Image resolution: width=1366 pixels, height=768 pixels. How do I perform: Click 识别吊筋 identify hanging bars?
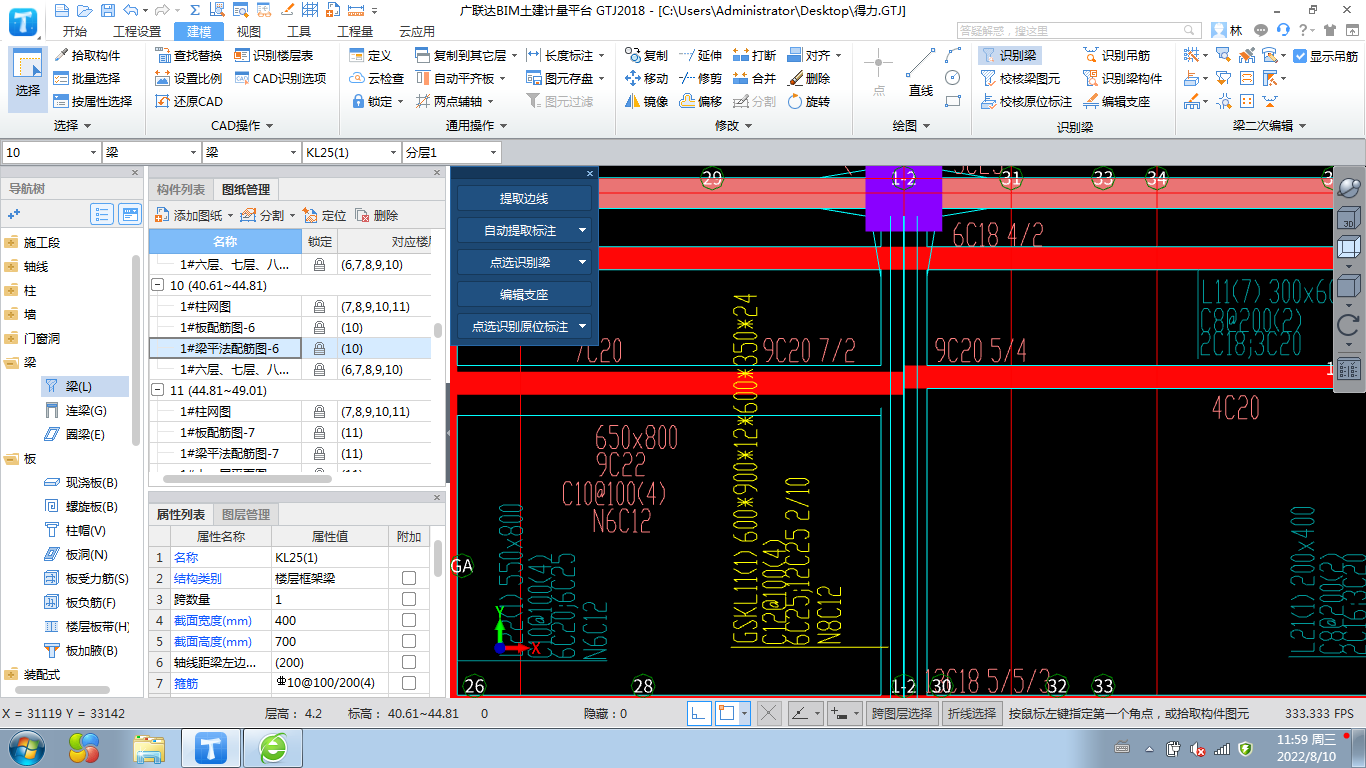pyautogui.click(x=1116, y=56)
